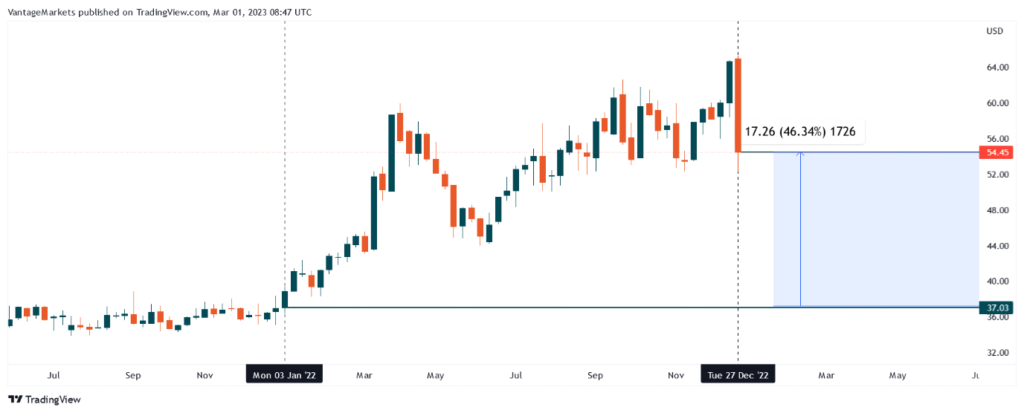Open the USD currency label
This screenshot has height=413, width=1024.
[994, 31]
